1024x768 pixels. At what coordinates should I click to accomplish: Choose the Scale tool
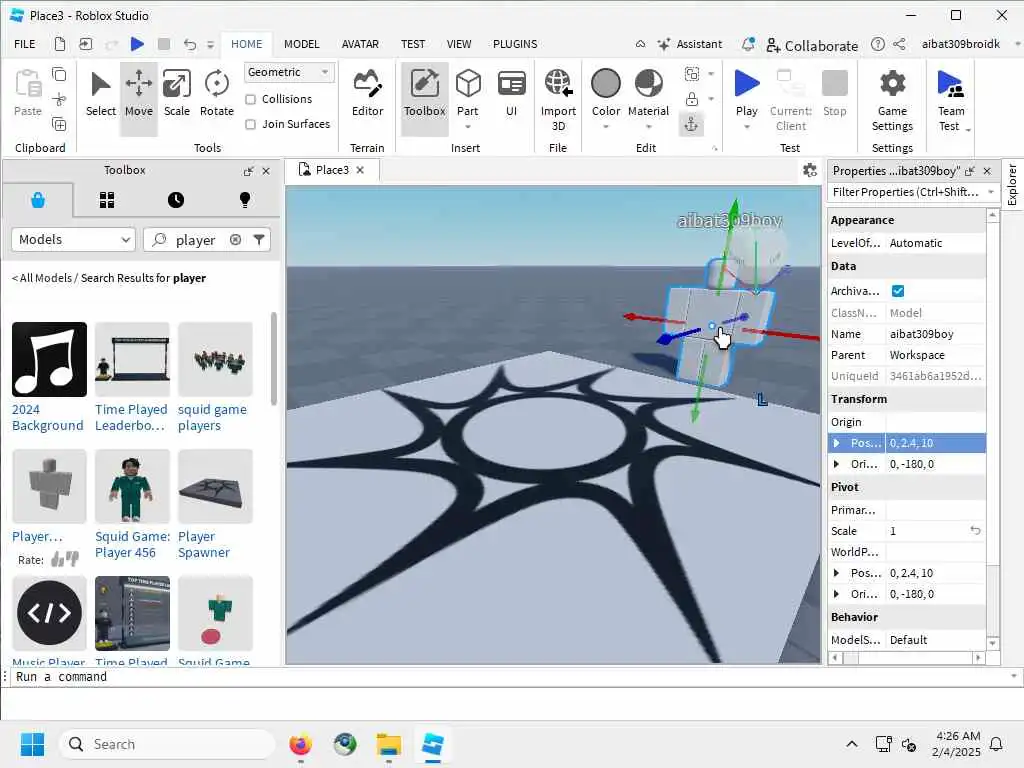coord(177,95)
